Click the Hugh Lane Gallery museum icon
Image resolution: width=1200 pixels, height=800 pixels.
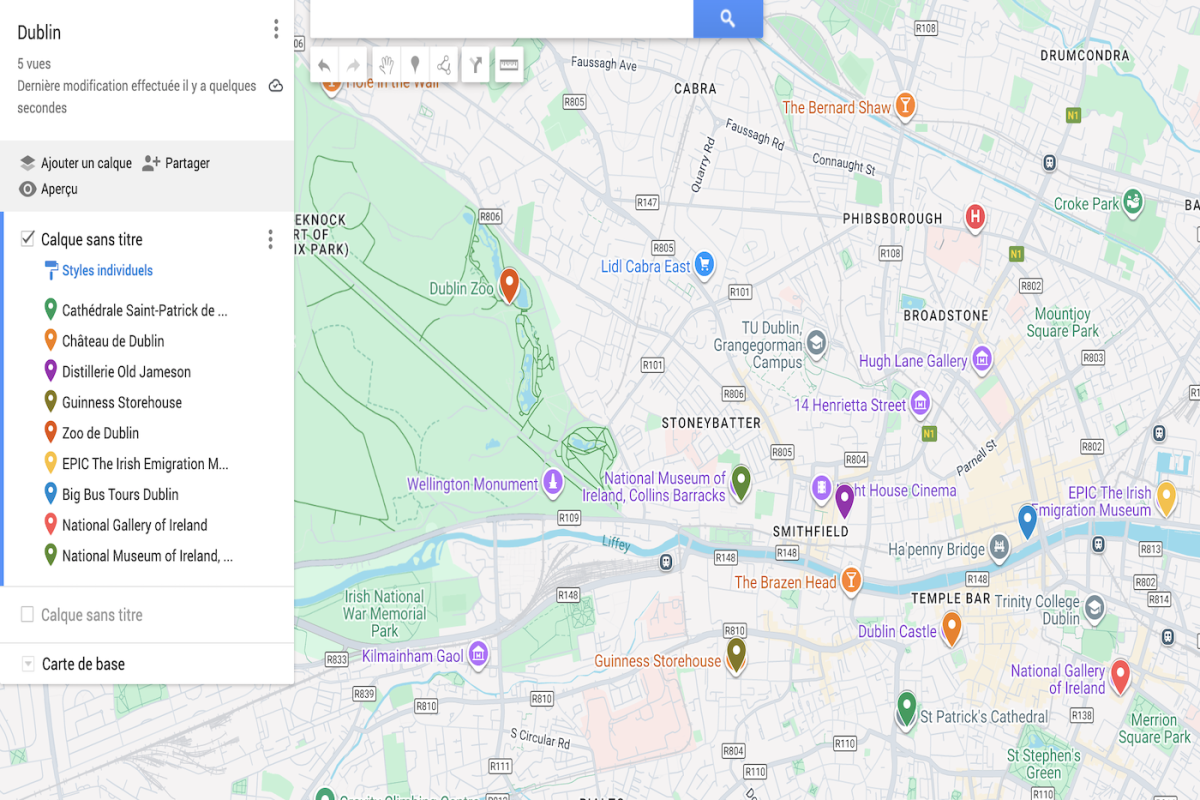[981, 360]
